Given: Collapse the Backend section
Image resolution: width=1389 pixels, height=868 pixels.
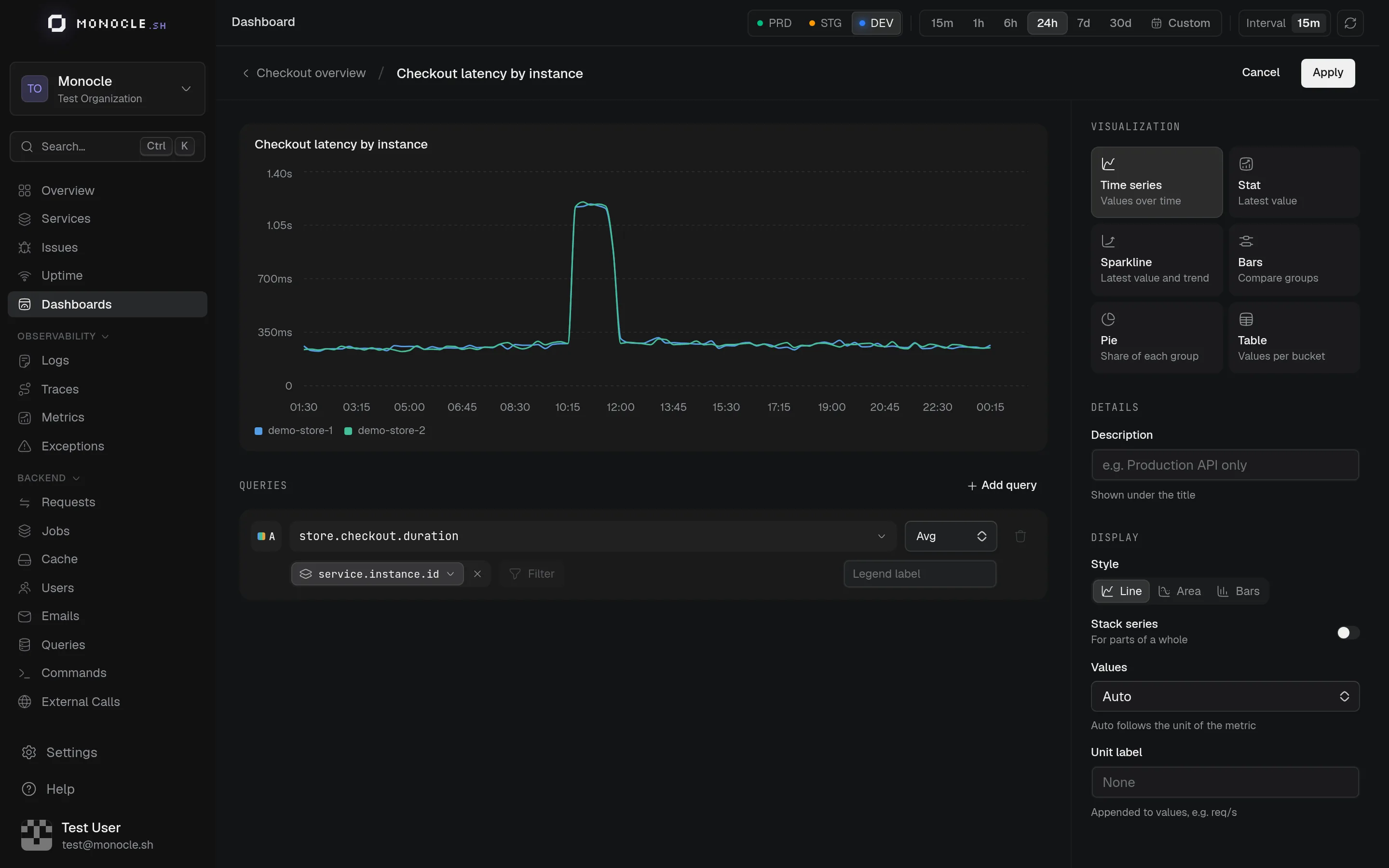Looking at the screenshot, I should click(x=49, y=478).
